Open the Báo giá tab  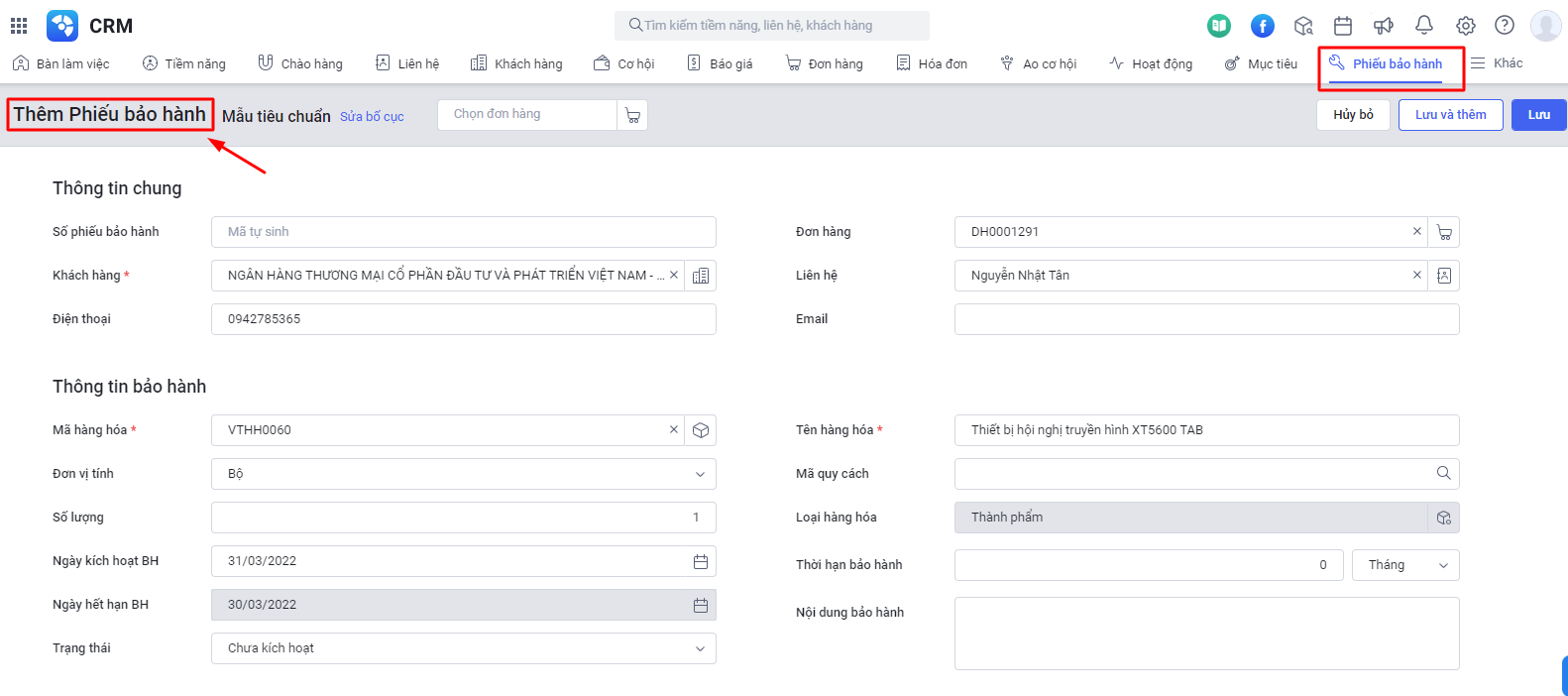[x=721, y=63]
